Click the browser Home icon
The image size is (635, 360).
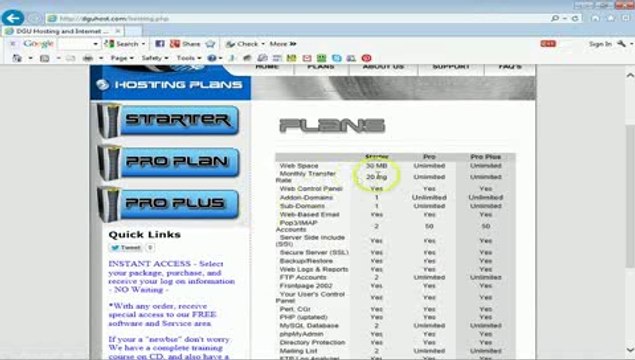pyautogui.click(x=595, y=18)
